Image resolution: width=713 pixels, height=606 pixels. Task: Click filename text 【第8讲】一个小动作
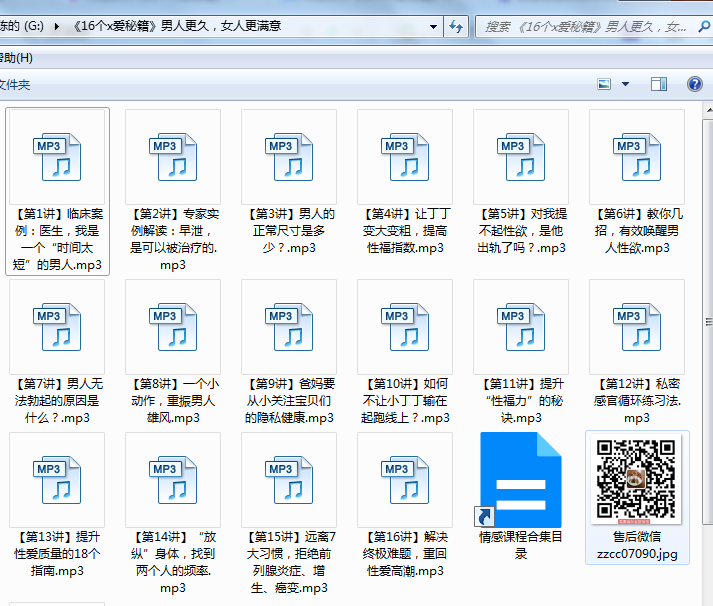[173, 401]
